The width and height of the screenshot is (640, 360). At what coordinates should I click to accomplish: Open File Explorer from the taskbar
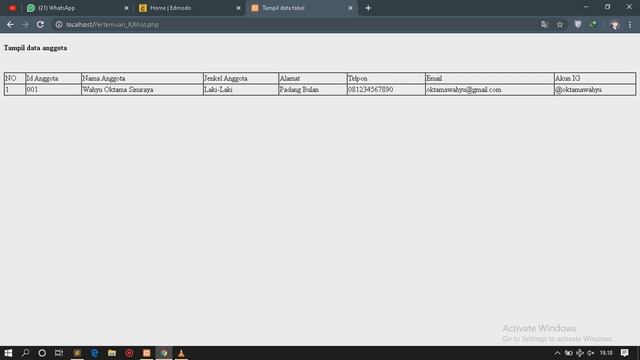(112, 353)
